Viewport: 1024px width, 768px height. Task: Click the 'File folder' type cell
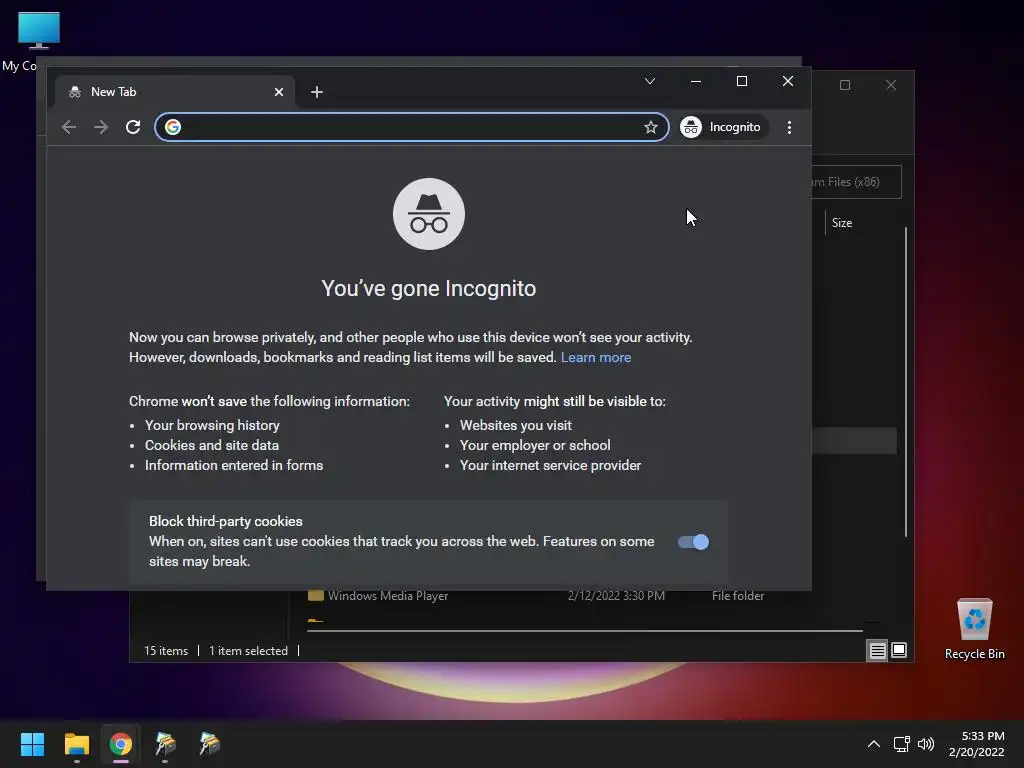(738, 596)
